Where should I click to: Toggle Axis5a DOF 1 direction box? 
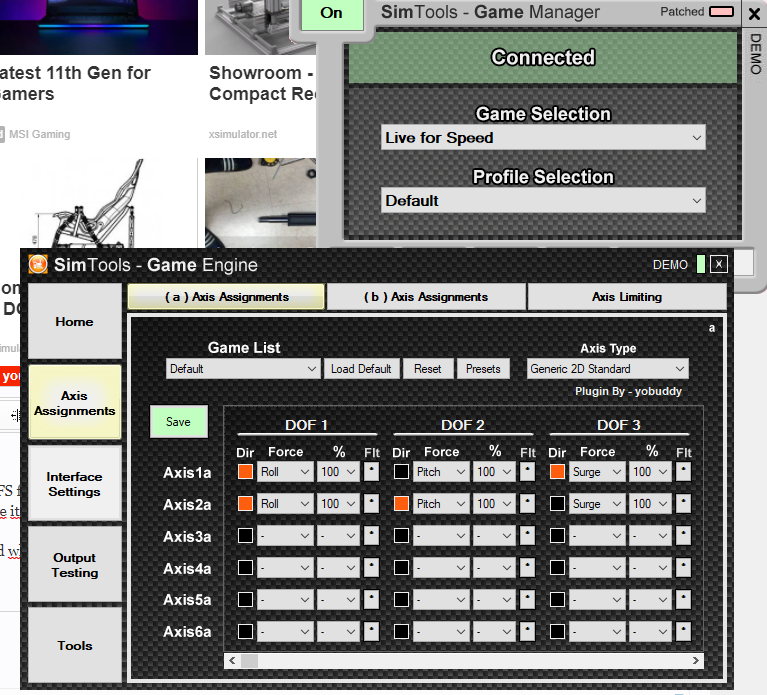point(245,599)
